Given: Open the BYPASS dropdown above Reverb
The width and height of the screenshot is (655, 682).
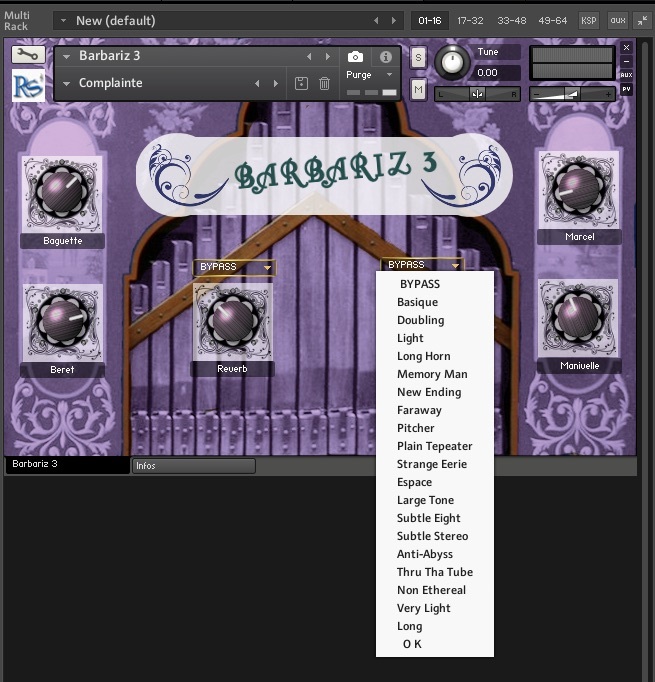Looking at the screenshot, I should (x=234, y=267).
